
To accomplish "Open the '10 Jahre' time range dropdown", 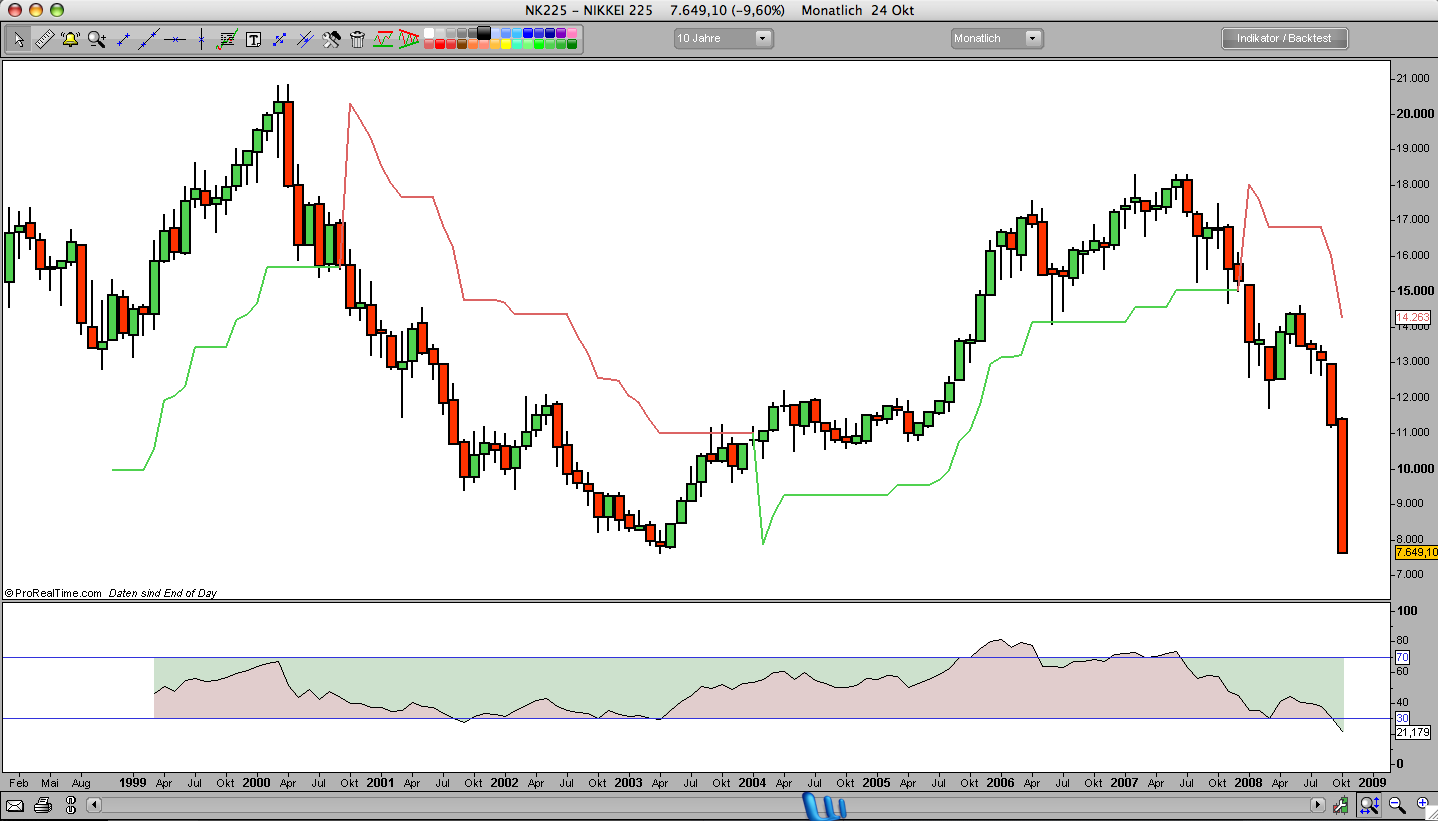I will click(x=723, y=38).
